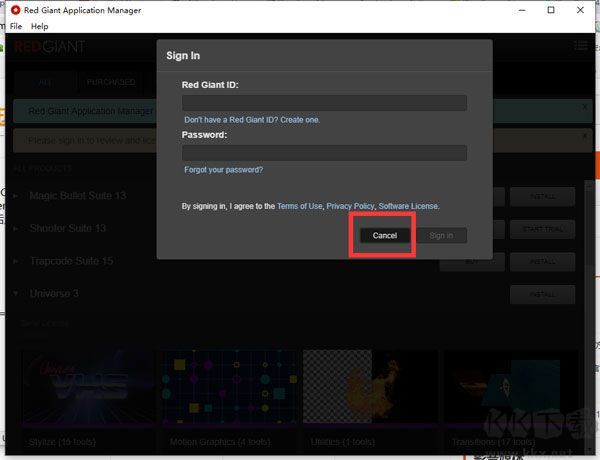Screen dimensions: 600x460
Task: Dismiss the Please sign in banner
Action: 585,135
